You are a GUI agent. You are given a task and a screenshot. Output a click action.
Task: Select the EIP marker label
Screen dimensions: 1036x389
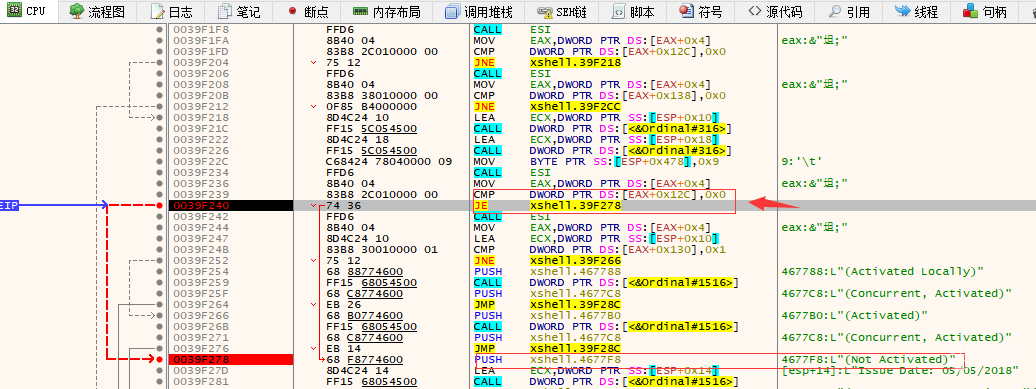[x=9, y=205]
